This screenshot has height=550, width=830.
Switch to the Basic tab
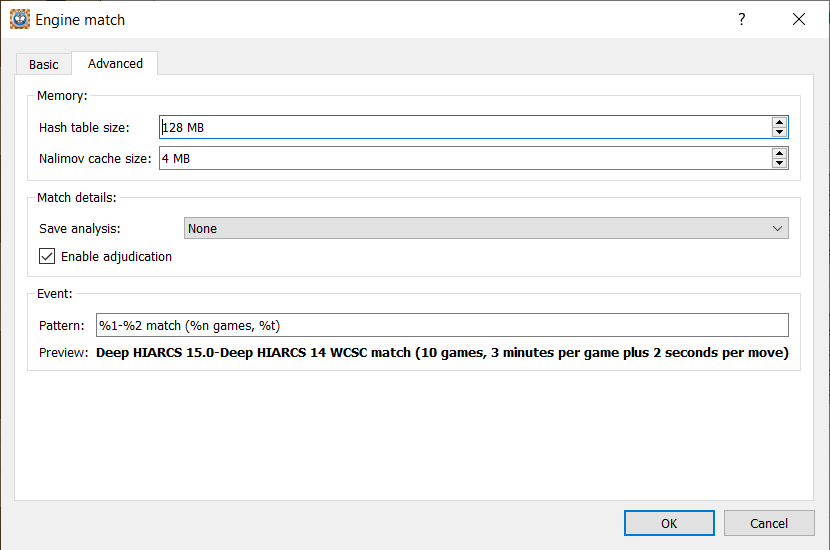click(44, 64)
